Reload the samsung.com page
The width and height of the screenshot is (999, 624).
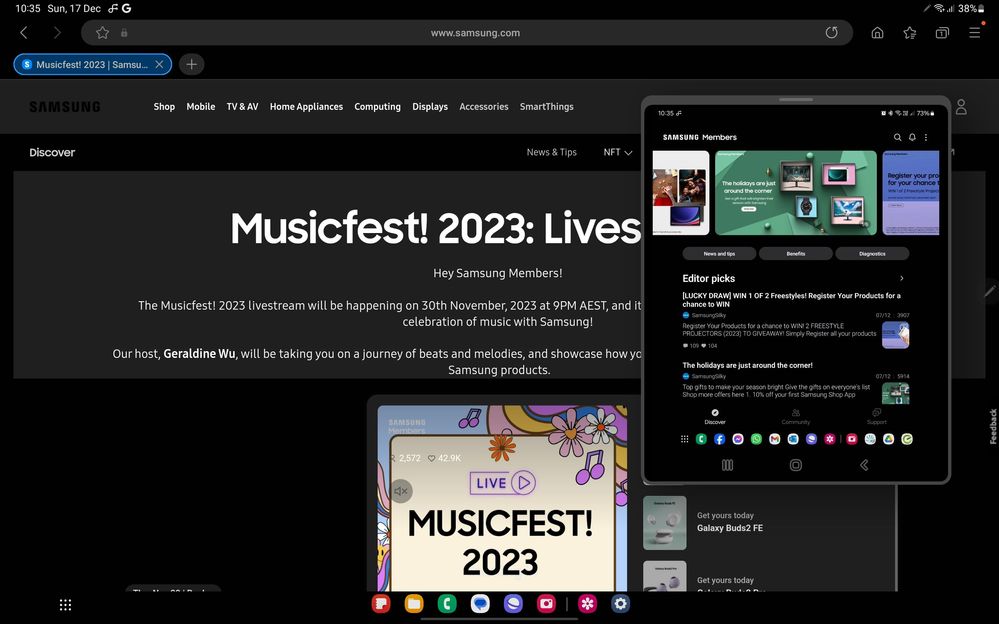pos(831,33)
